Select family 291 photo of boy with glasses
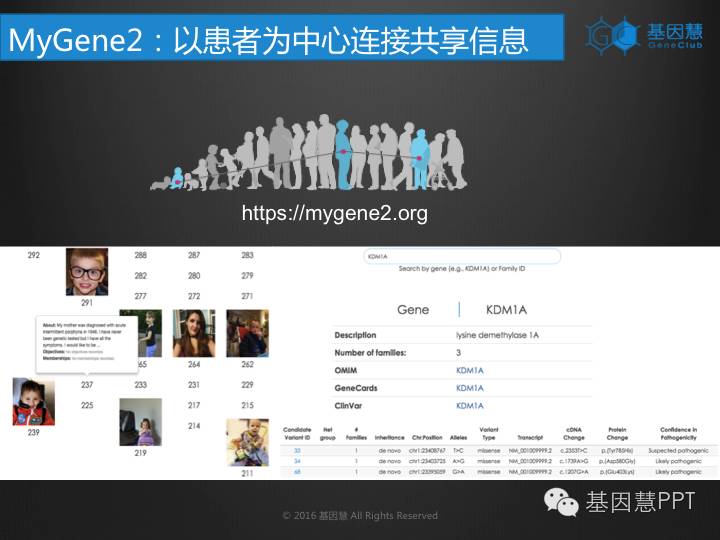This screenshot has width=720, height=540. [87, 271]
